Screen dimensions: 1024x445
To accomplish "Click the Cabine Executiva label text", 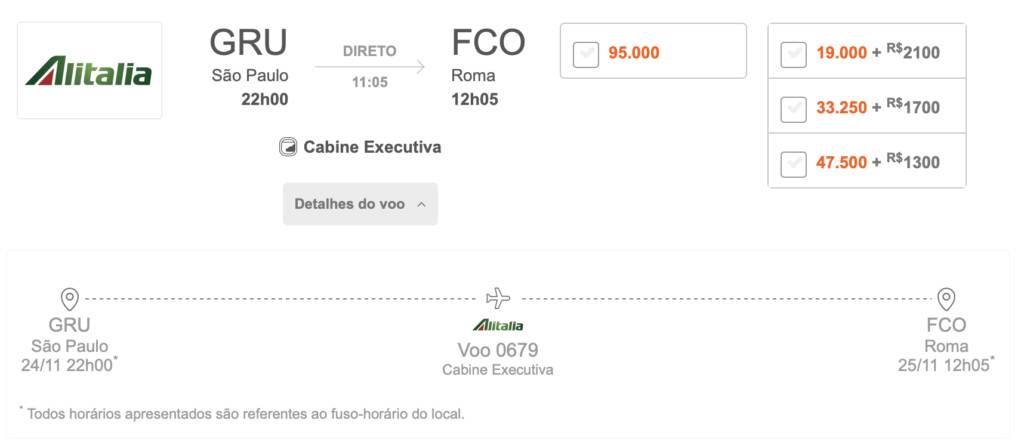I will coord(372,147).
